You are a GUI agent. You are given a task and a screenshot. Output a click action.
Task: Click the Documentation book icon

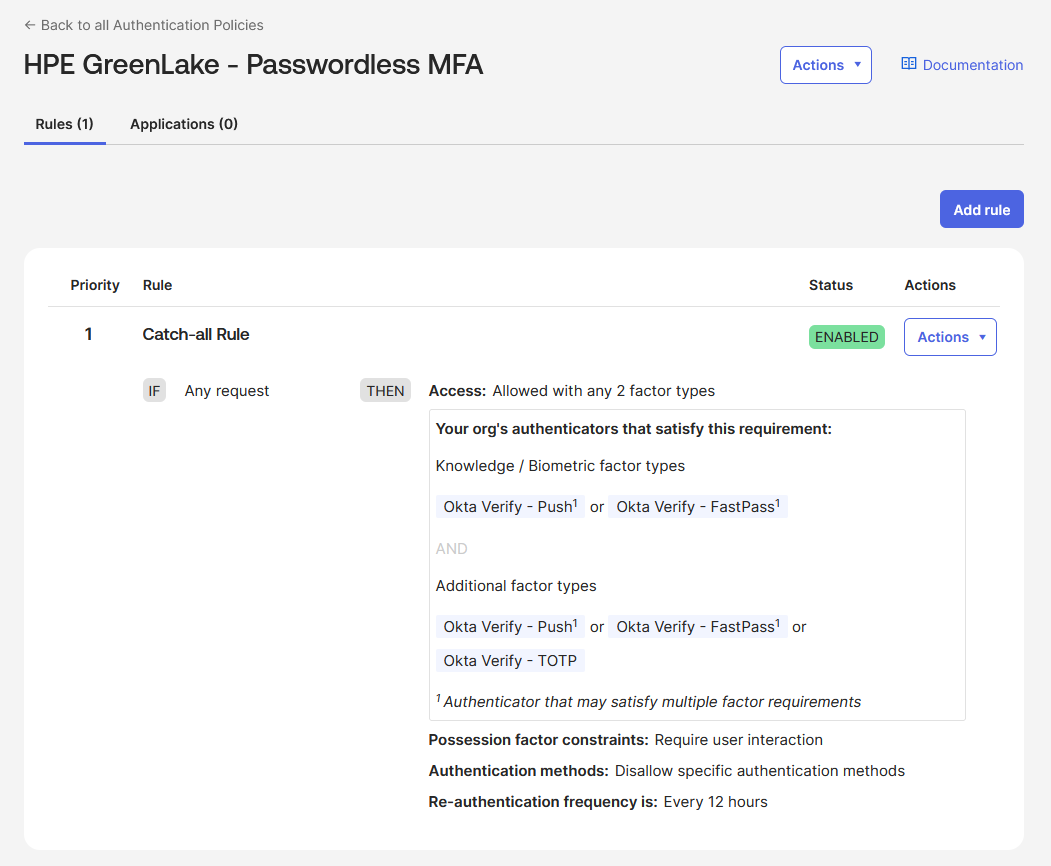click(908, 64)
